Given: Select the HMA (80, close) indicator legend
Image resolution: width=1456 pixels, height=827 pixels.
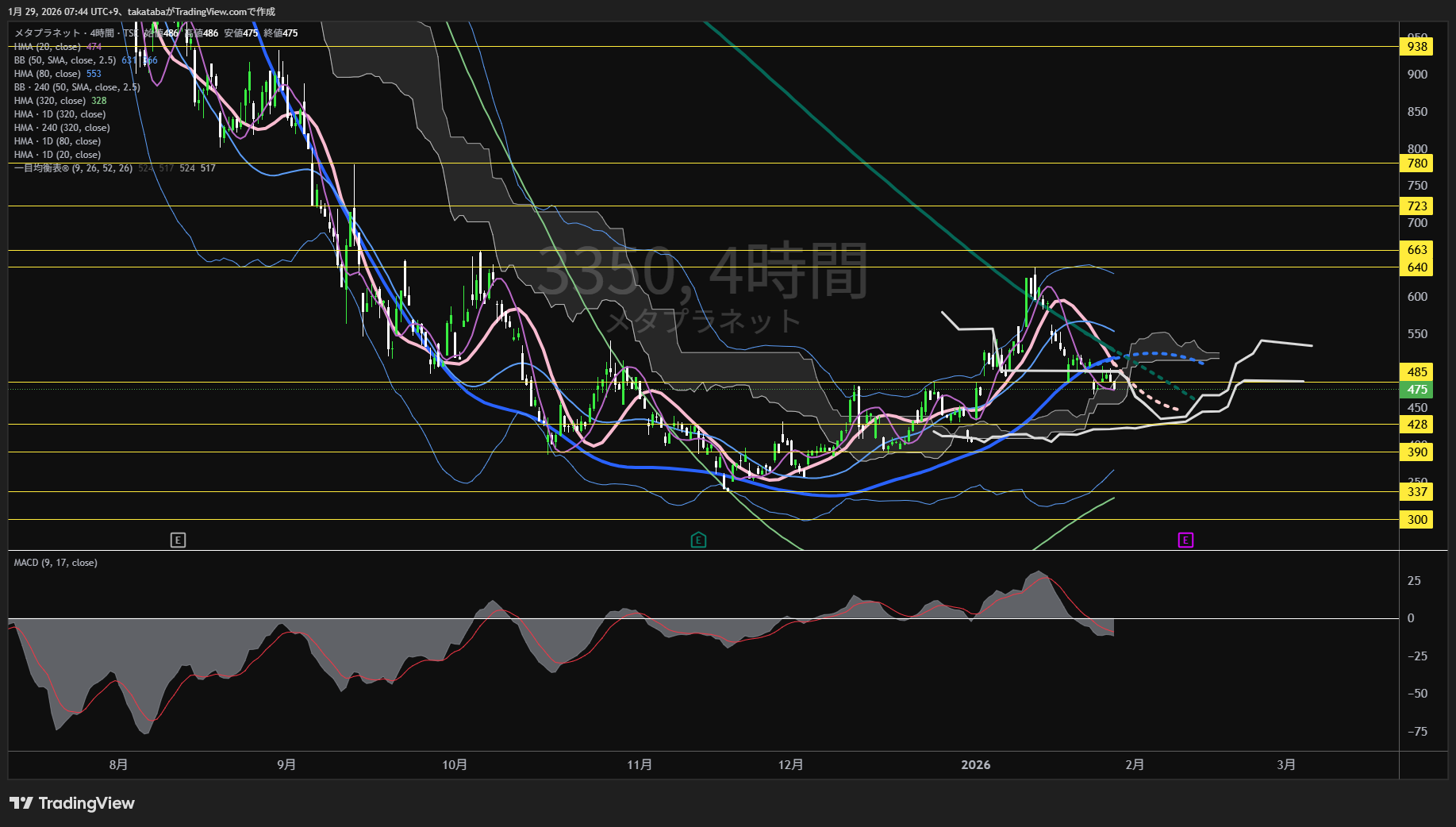Looking at the screenshot, I should click(x=48, y=74).
